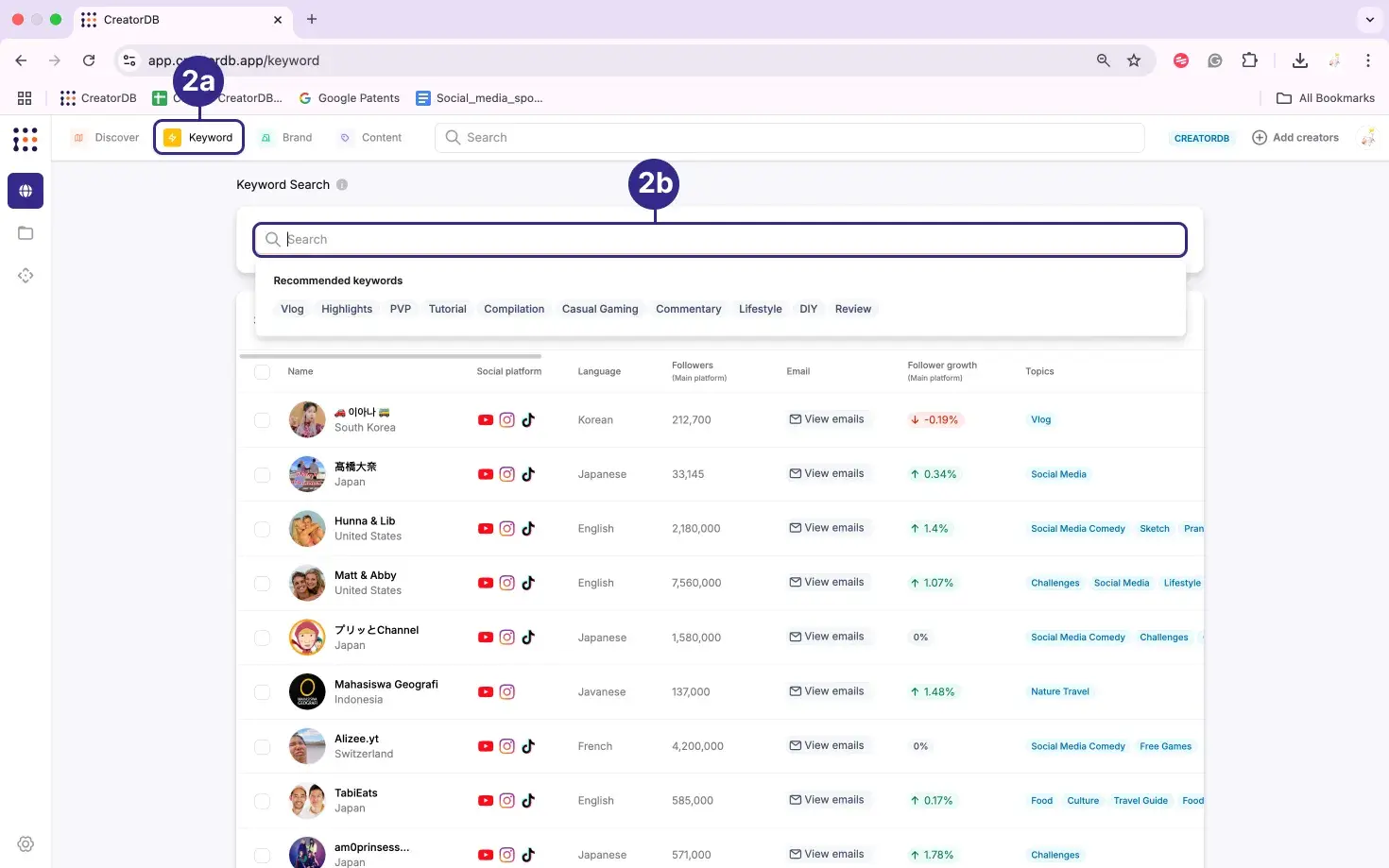Select the 高橋大奈 row checkbox
The height and width of the screenshot is (868, 1389).
[263, 475]
